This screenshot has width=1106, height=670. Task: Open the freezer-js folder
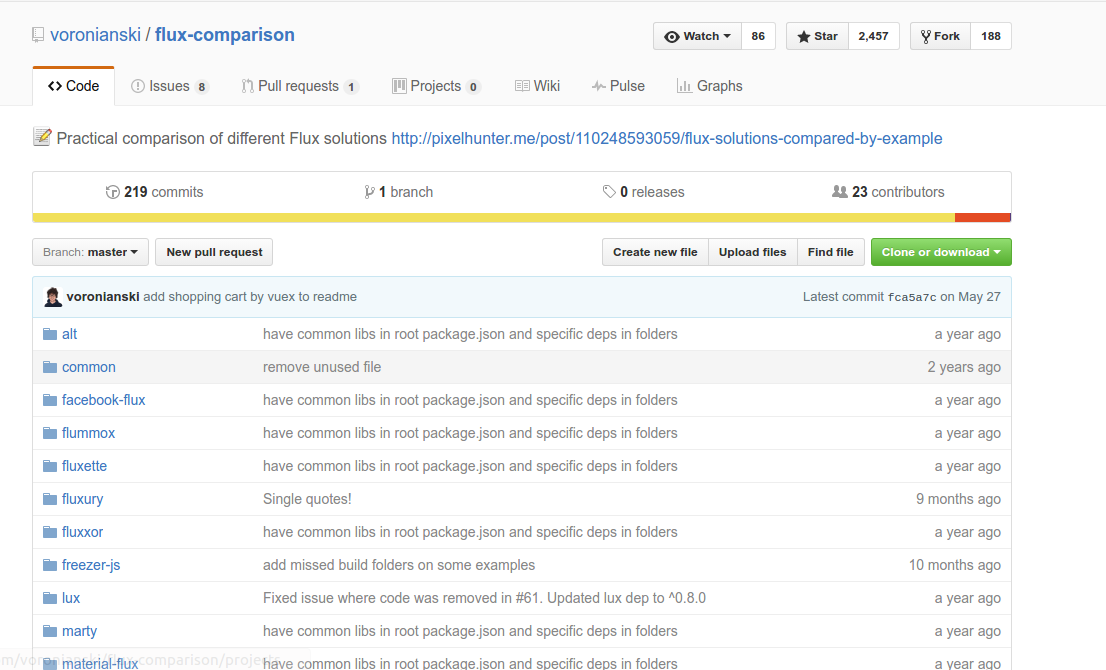coord(91,565)
